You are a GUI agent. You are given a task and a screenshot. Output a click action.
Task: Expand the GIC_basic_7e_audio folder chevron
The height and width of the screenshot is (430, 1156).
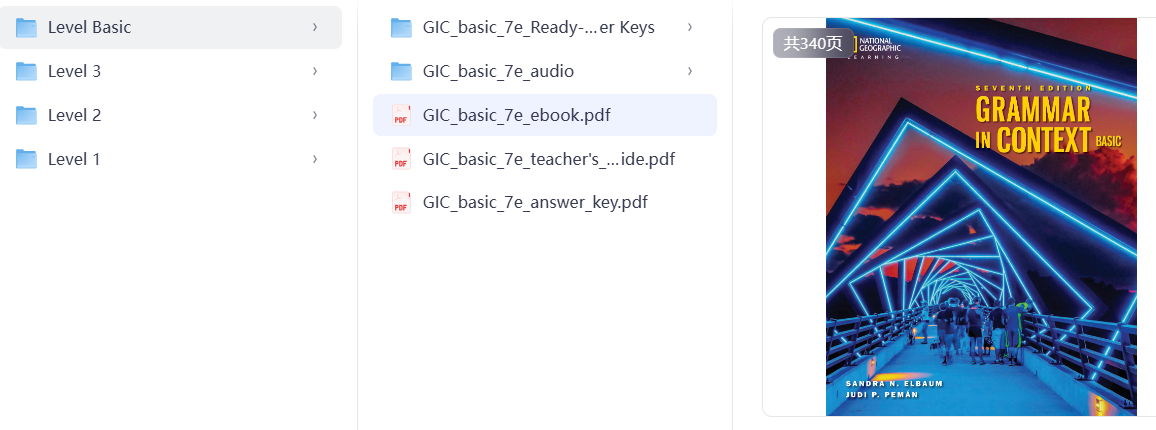(690, 71)
